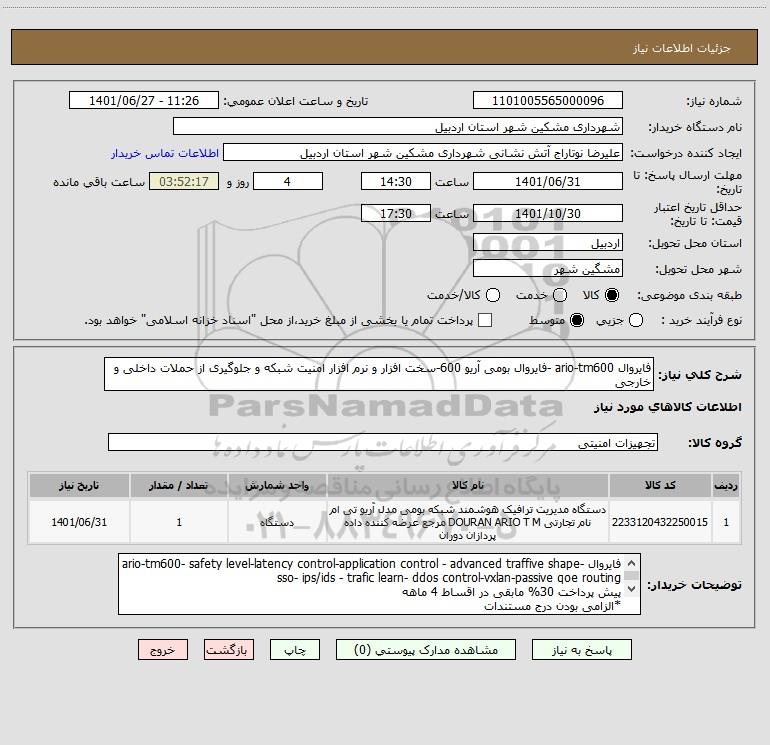Open the اطلاعات تماس خریدار link
Screen dimensions: 770x745
coord(165,153)
